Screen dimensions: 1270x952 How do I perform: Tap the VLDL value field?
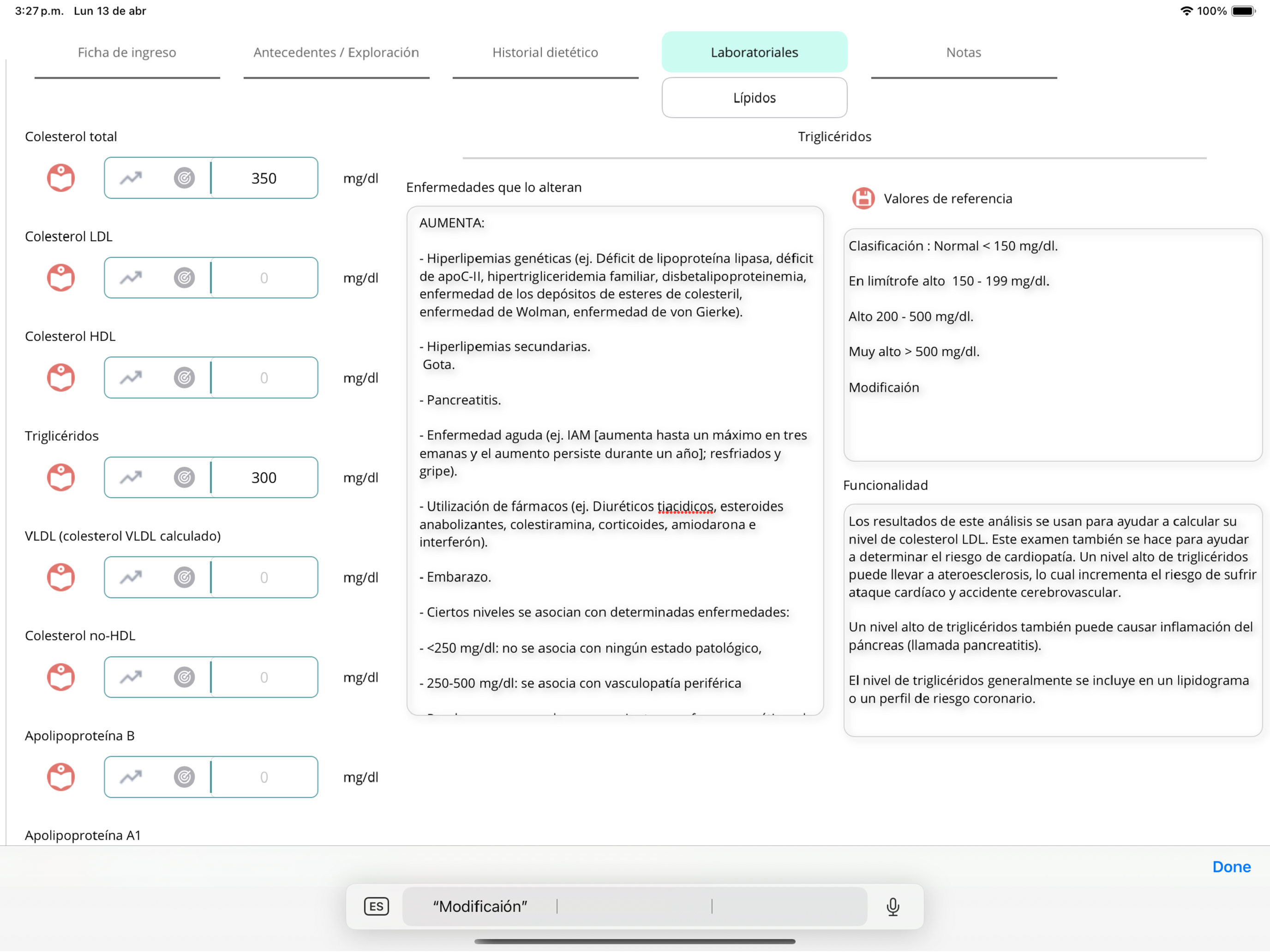(264, 577)
